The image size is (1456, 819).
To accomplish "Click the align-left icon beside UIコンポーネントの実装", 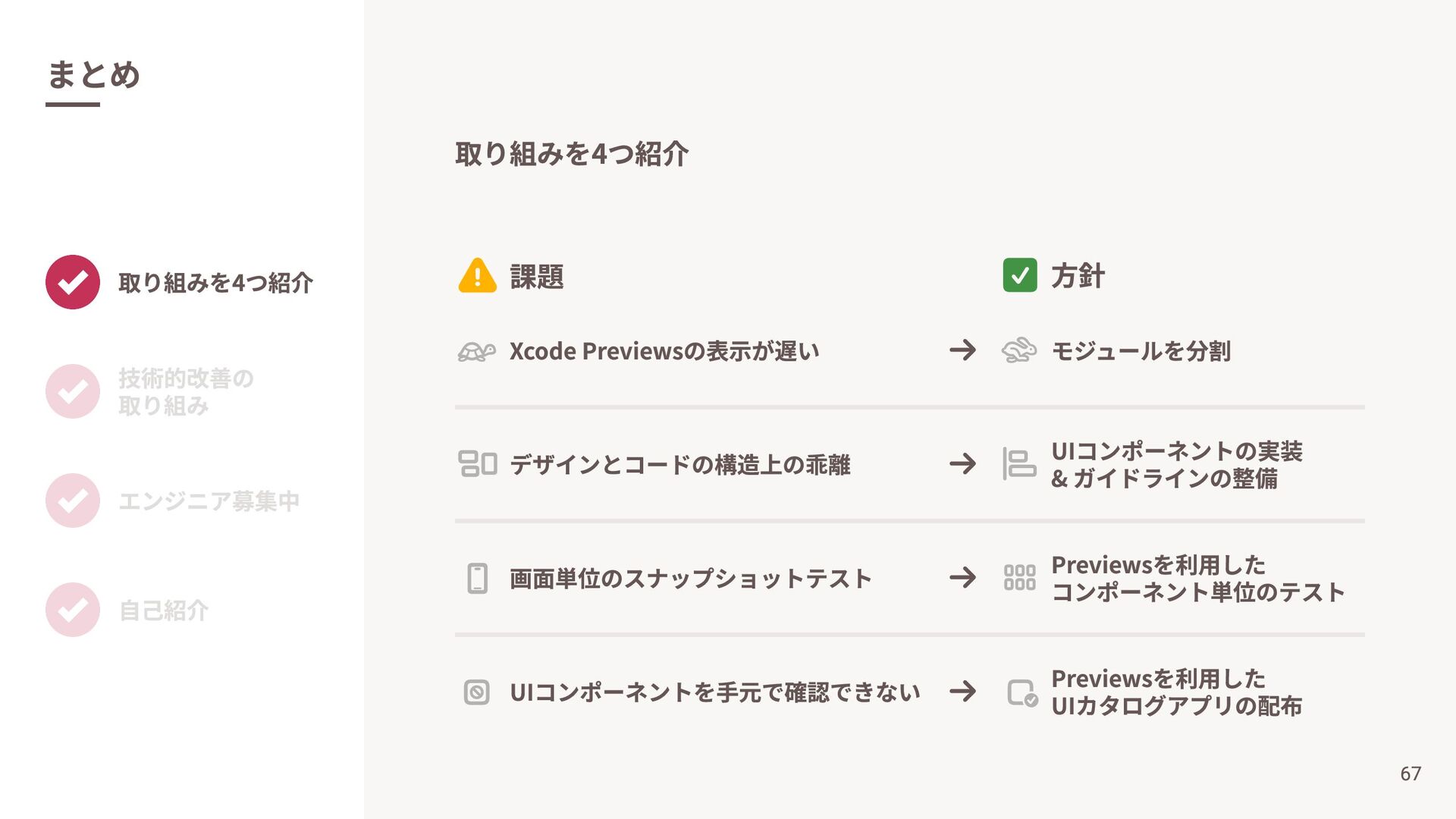I will [1019, 463].
